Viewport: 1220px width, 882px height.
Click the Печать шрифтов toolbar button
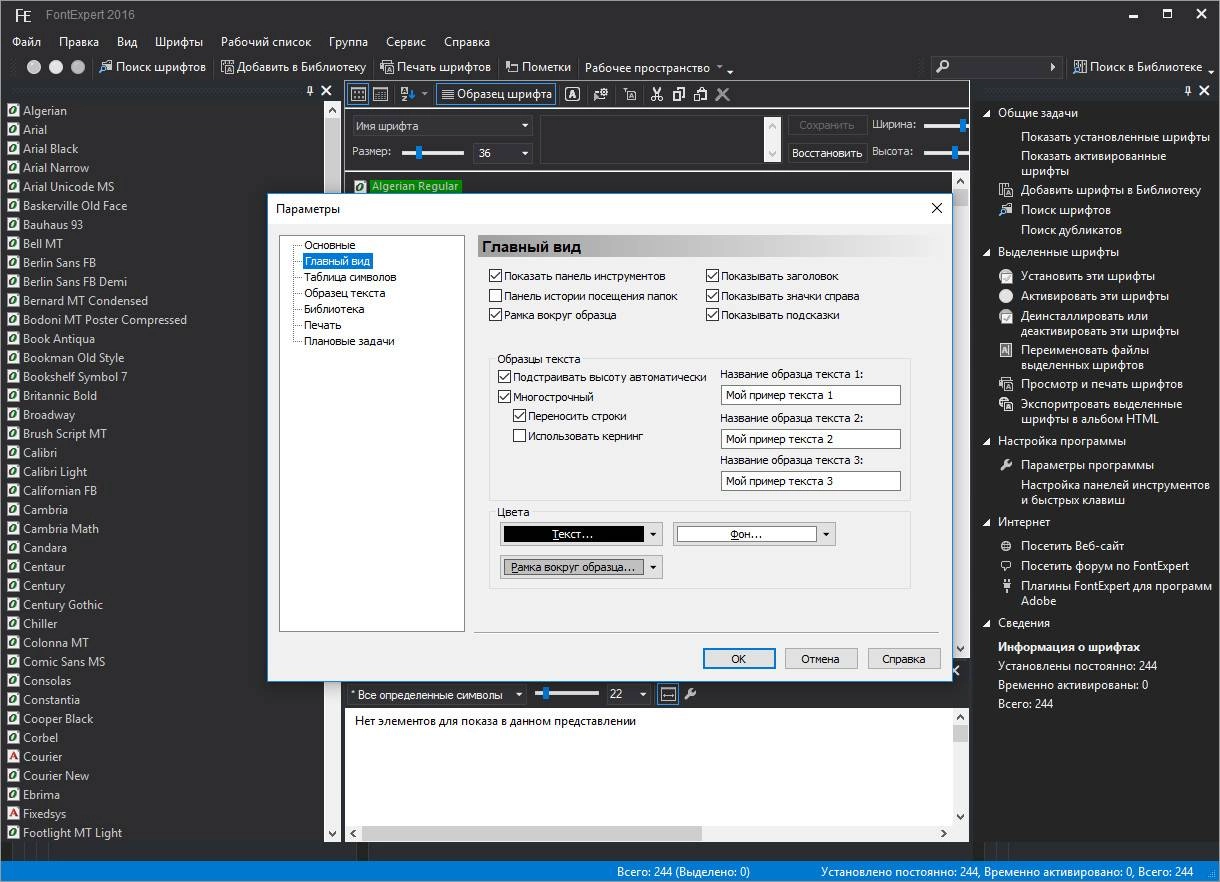tap(435, 67)
